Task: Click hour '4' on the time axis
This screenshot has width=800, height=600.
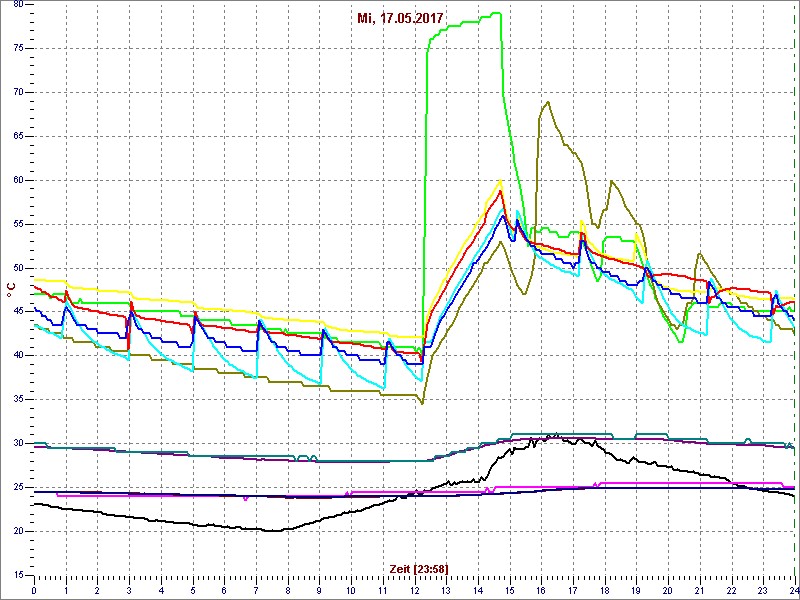Action: 161,590
